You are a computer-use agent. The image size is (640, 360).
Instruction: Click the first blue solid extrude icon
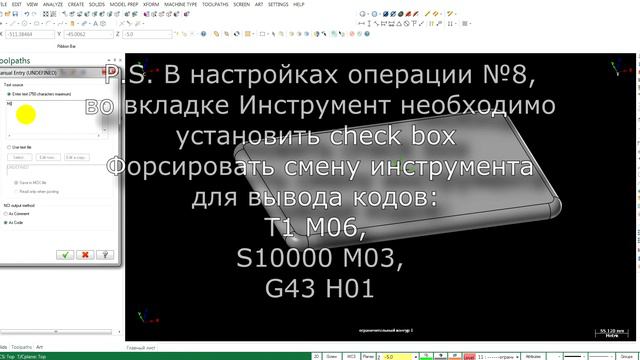pos(385,14)
